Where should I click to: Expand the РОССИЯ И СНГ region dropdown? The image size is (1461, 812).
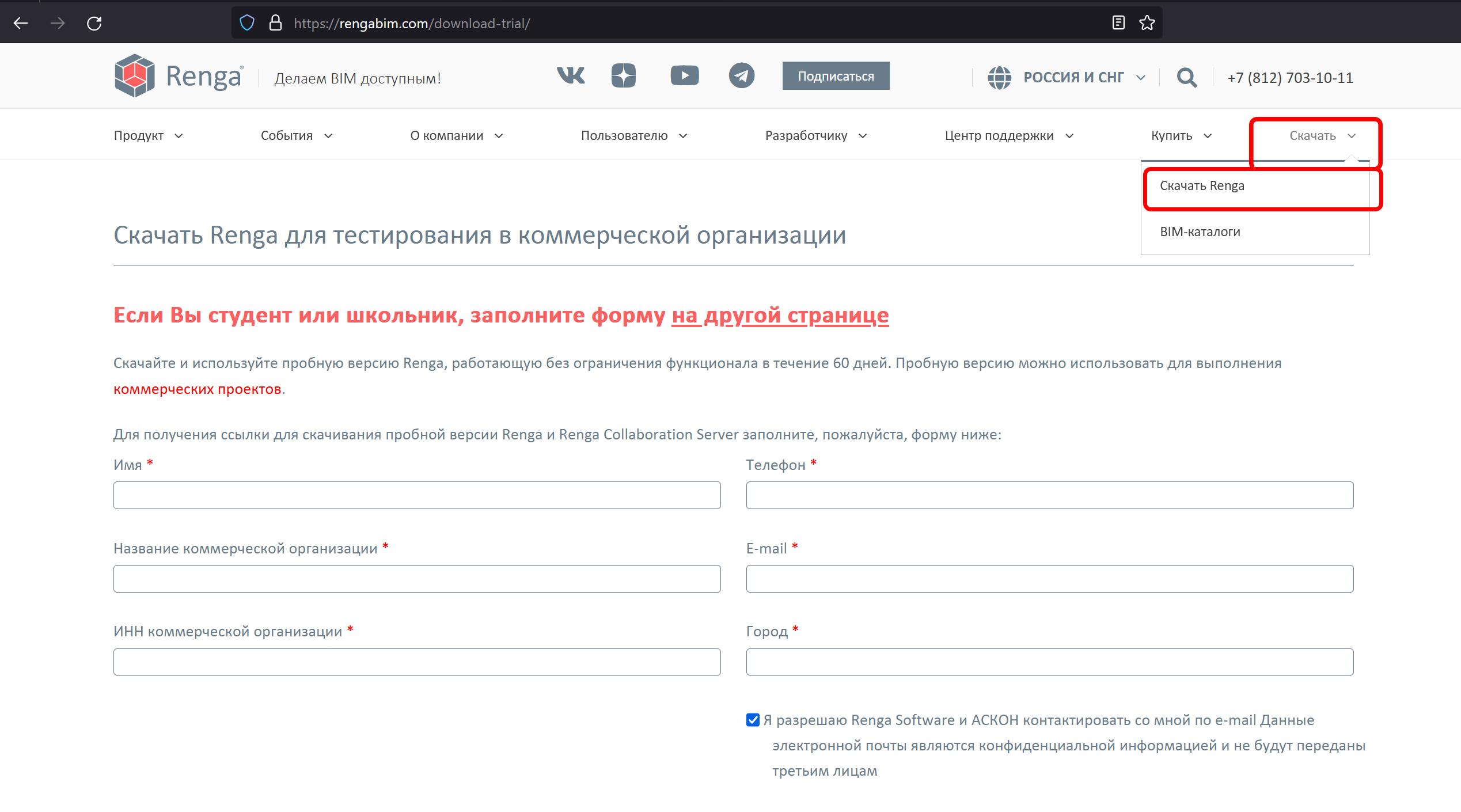point(1084,77)
